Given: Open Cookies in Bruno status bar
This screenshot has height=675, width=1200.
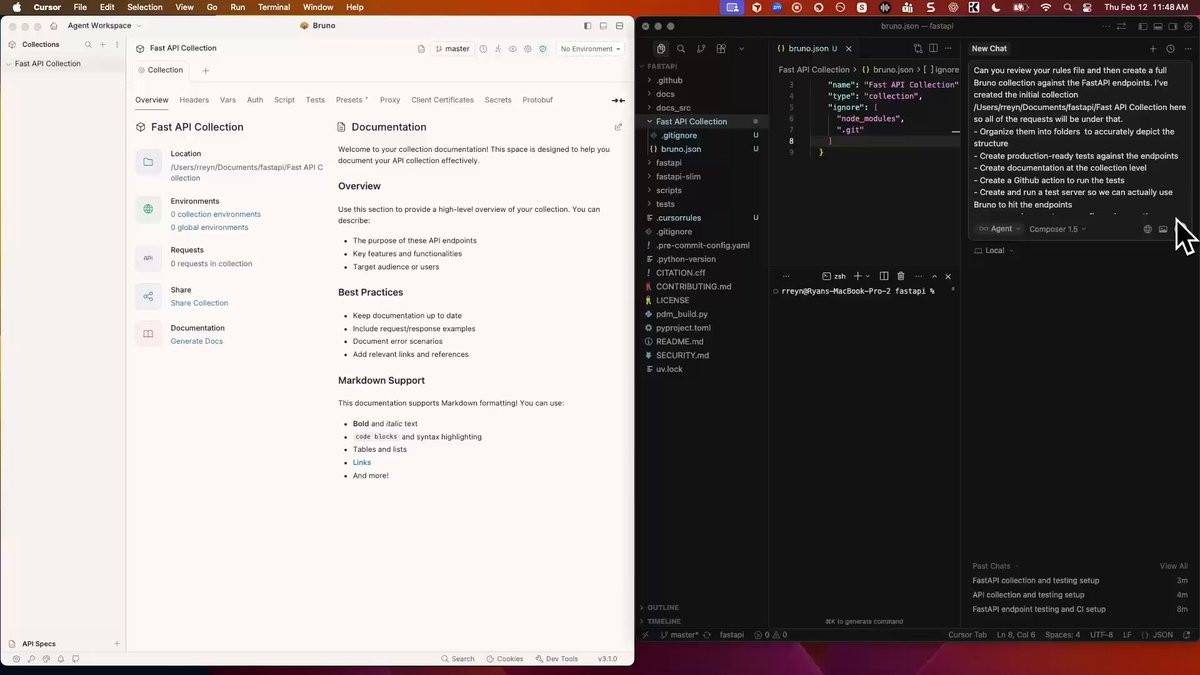Looking at the screenshot, I should pos(505,659).
